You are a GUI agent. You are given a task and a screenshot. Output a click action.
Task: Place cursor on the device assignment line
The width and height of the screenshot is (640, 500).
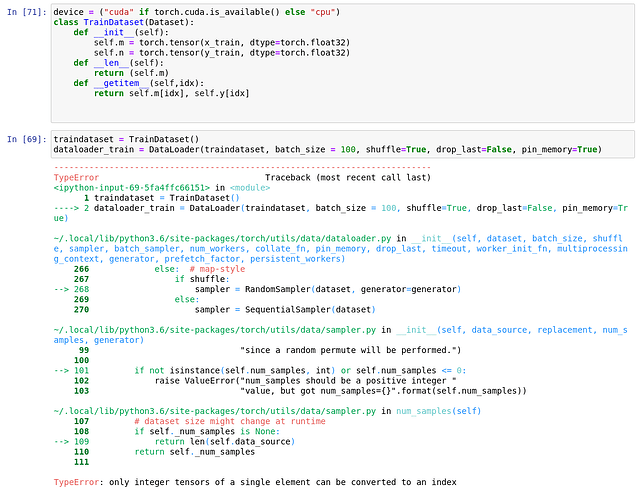196,12
